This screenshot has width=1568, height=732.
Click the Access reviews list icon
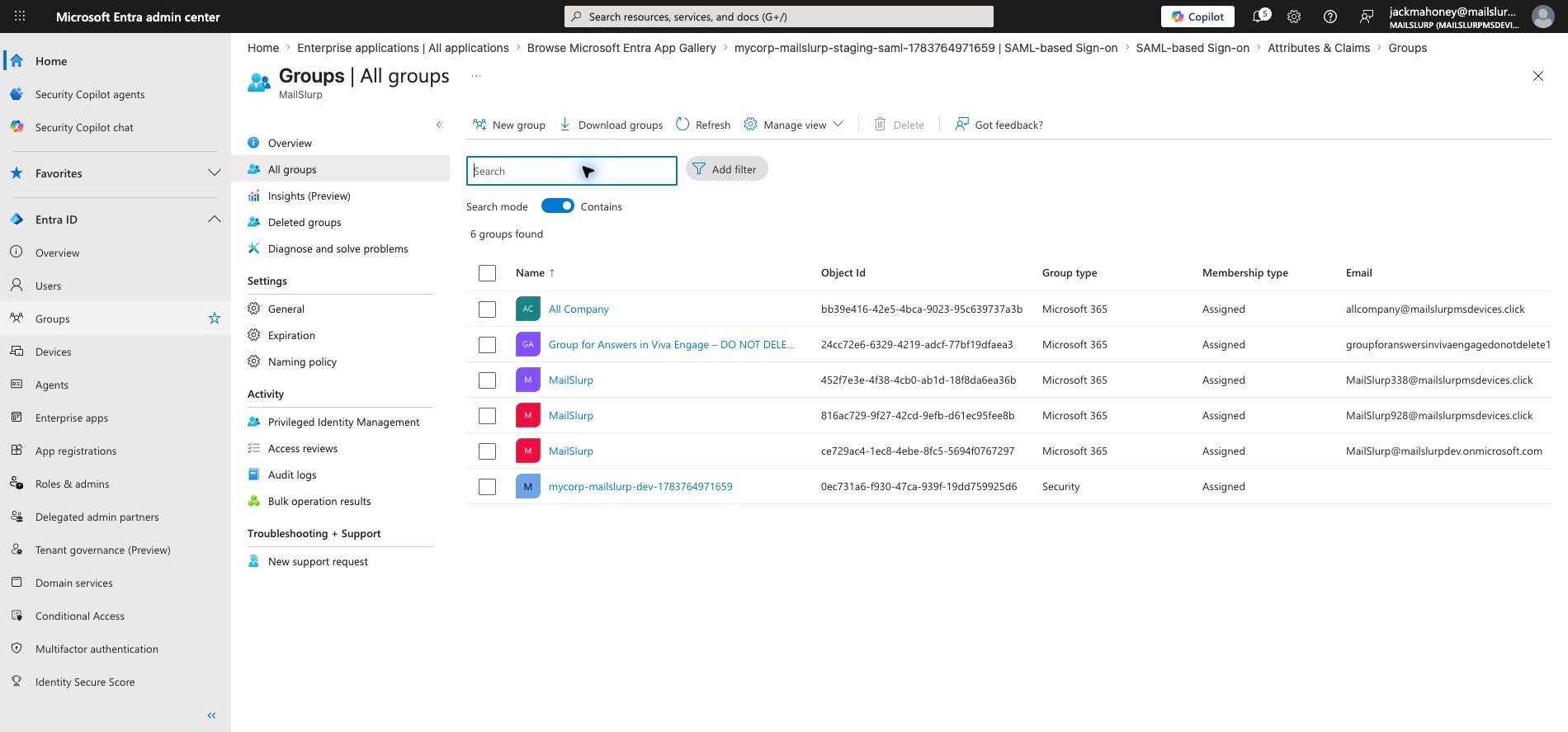(253, 448)
